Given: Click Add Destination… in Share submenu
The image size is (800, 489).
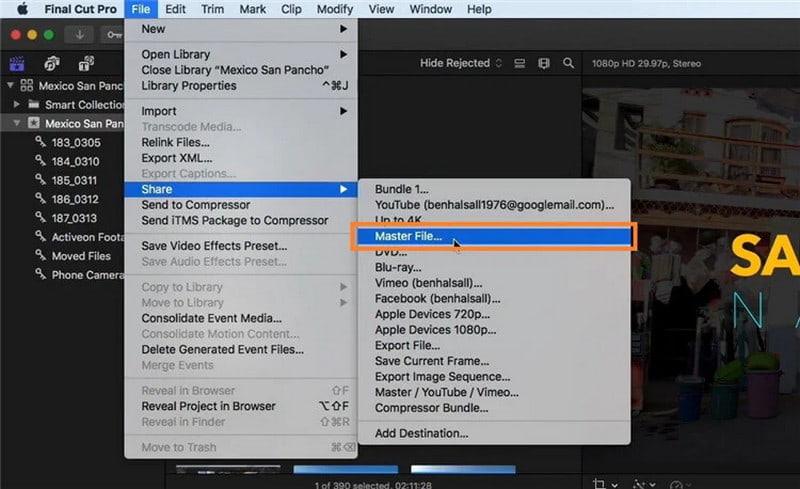Looking at the screenshot, I should coord(494,433).
